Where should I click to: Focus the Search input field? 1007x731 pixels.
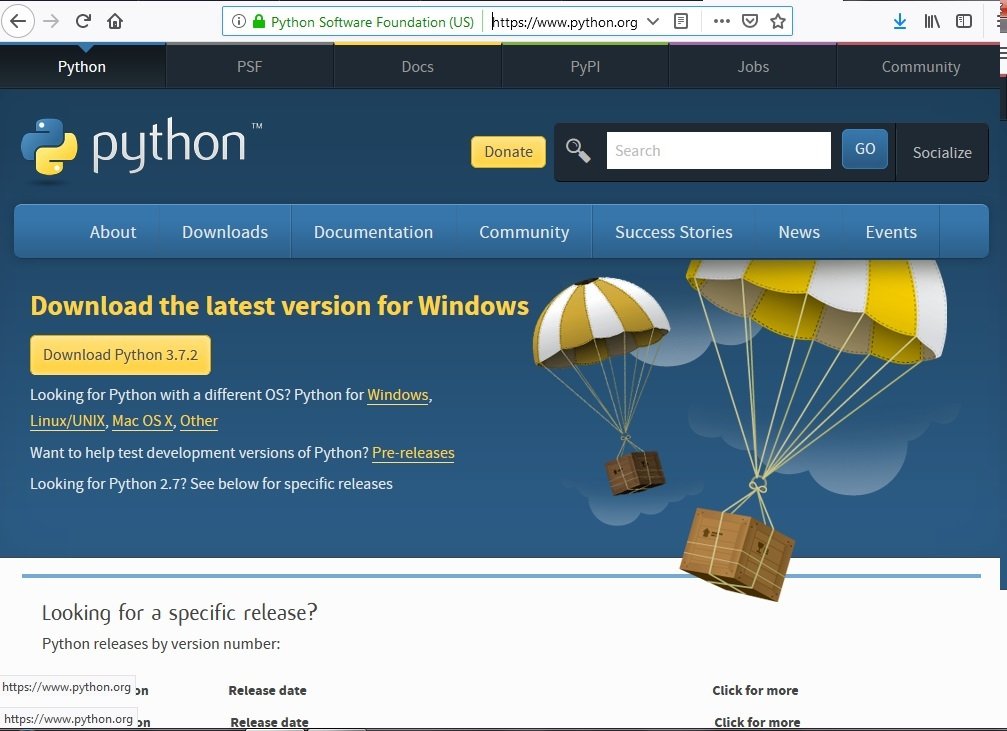(719, 151)
